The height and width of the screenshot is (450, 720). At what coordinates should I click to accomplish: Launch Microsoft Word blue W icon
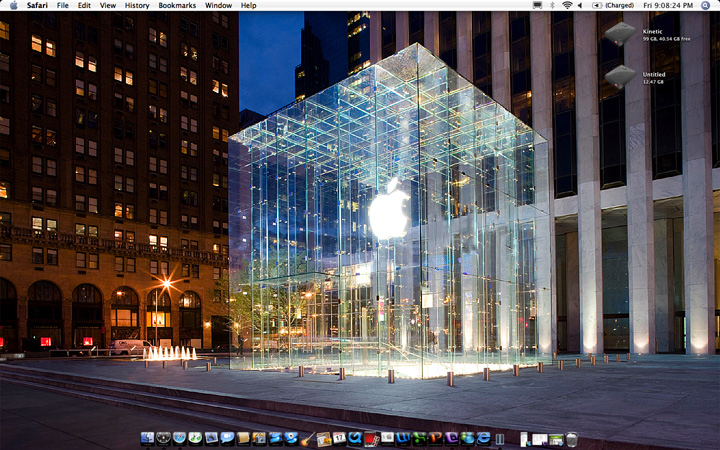404,438
